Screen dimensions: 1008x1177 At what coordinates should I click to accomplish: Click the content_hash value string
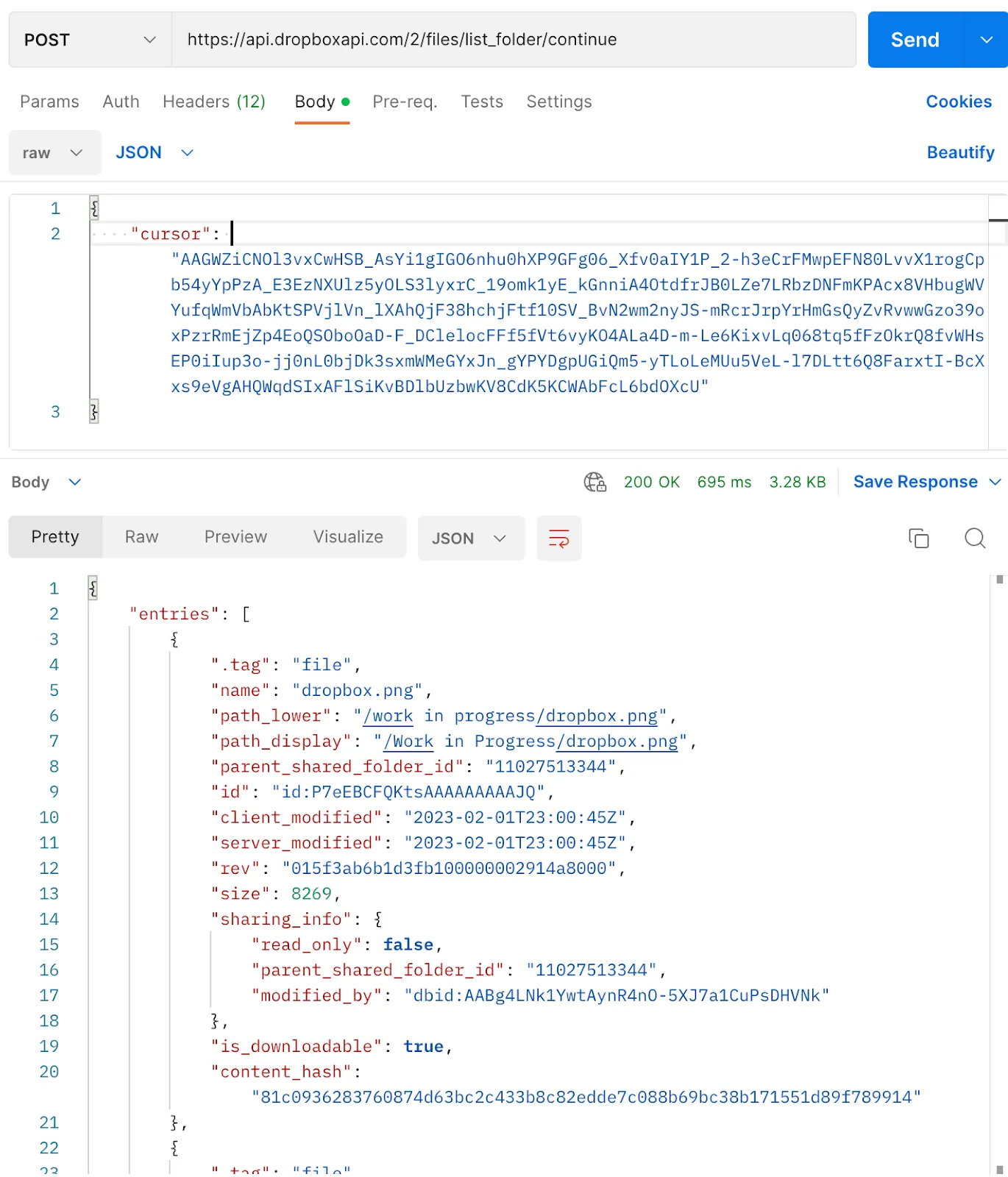point(586,1098)
